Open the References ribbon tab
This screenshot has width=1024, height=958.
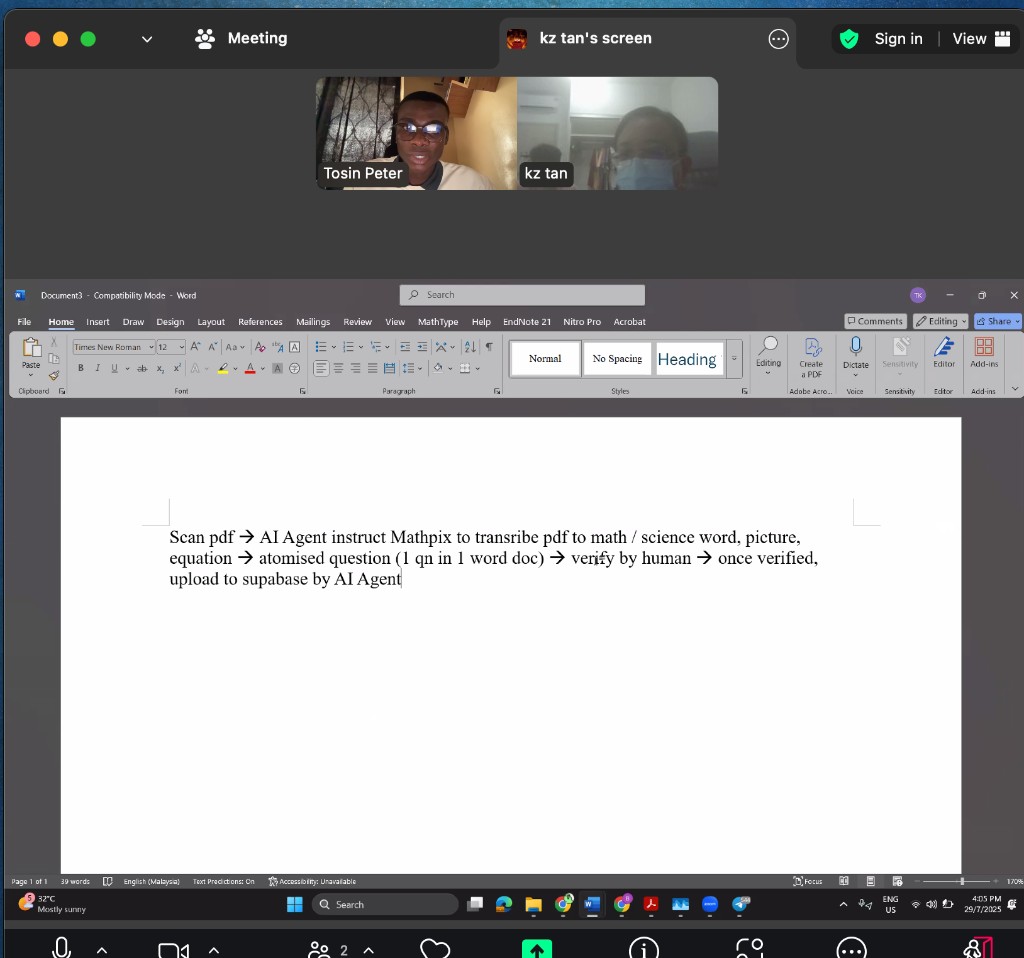coord(260,322)
